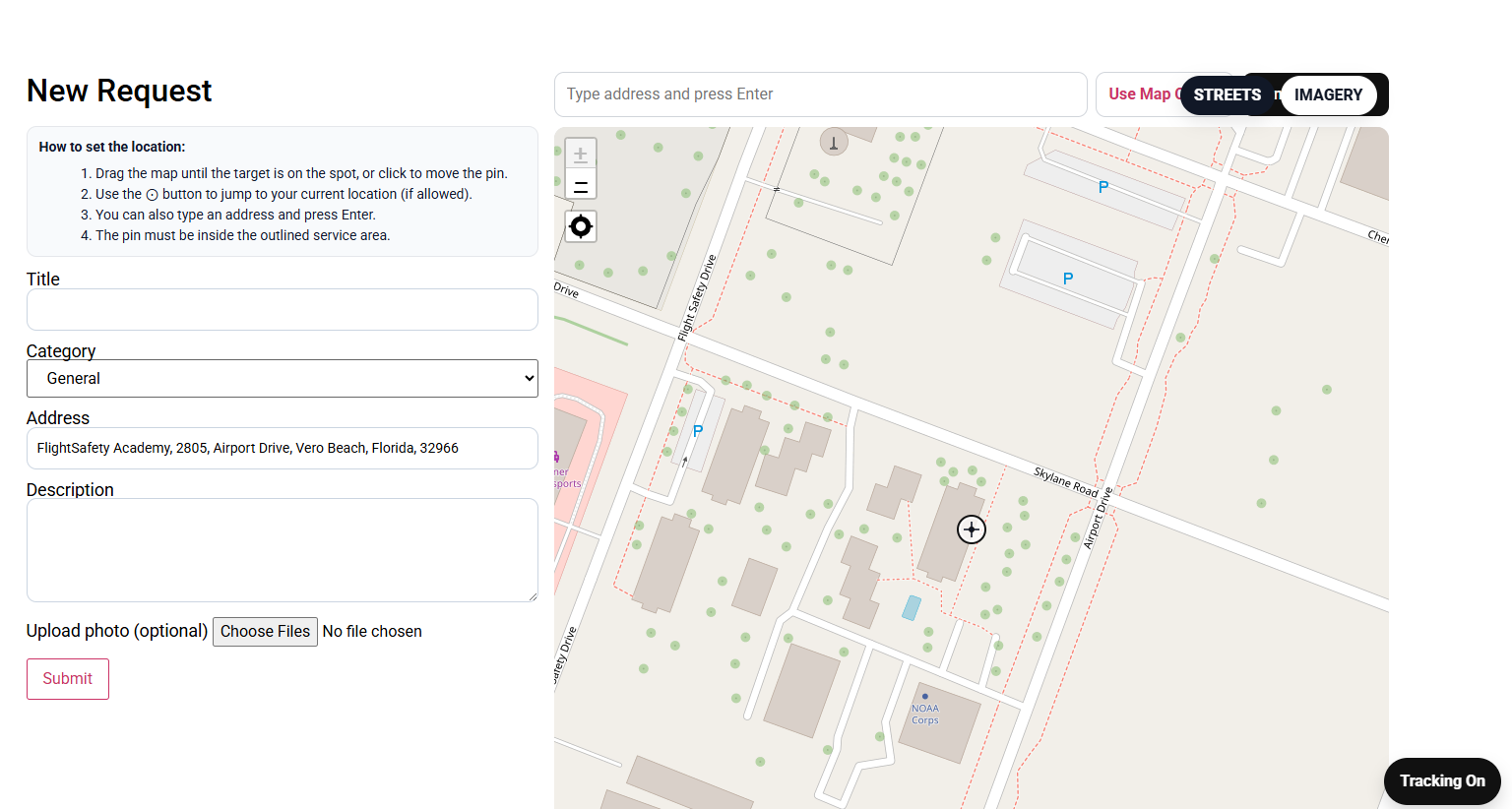This screenshot has width=1512, height=809.
Task: Click the address search box
Action: 820,94
